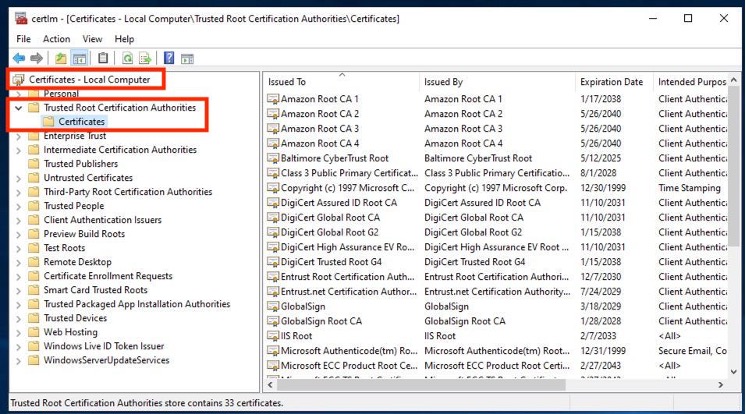Expand the Enterprise Trust node arrow

pyautogui.click(x=19, y=137)
